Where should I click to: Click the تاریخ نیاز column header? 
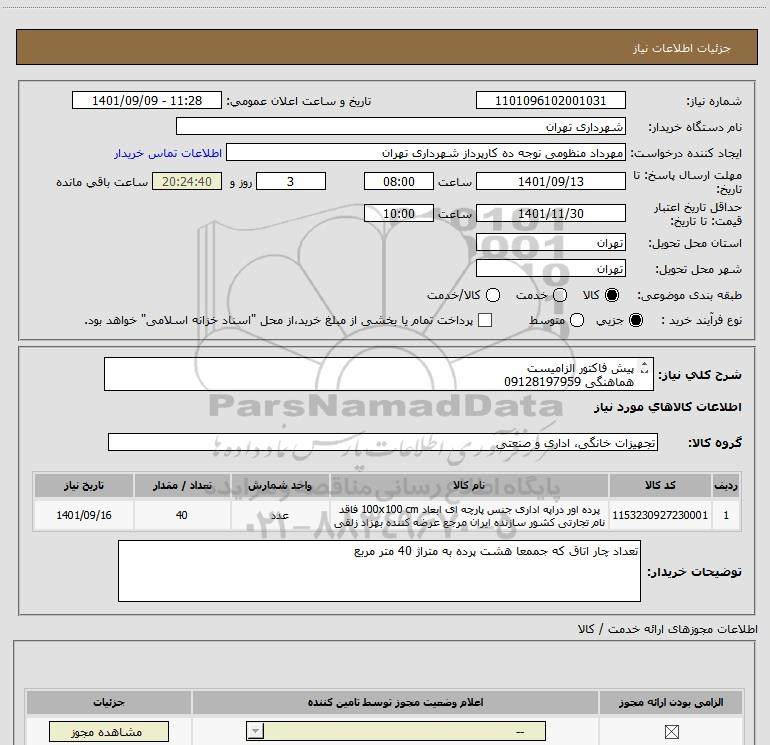coord(83,486)
